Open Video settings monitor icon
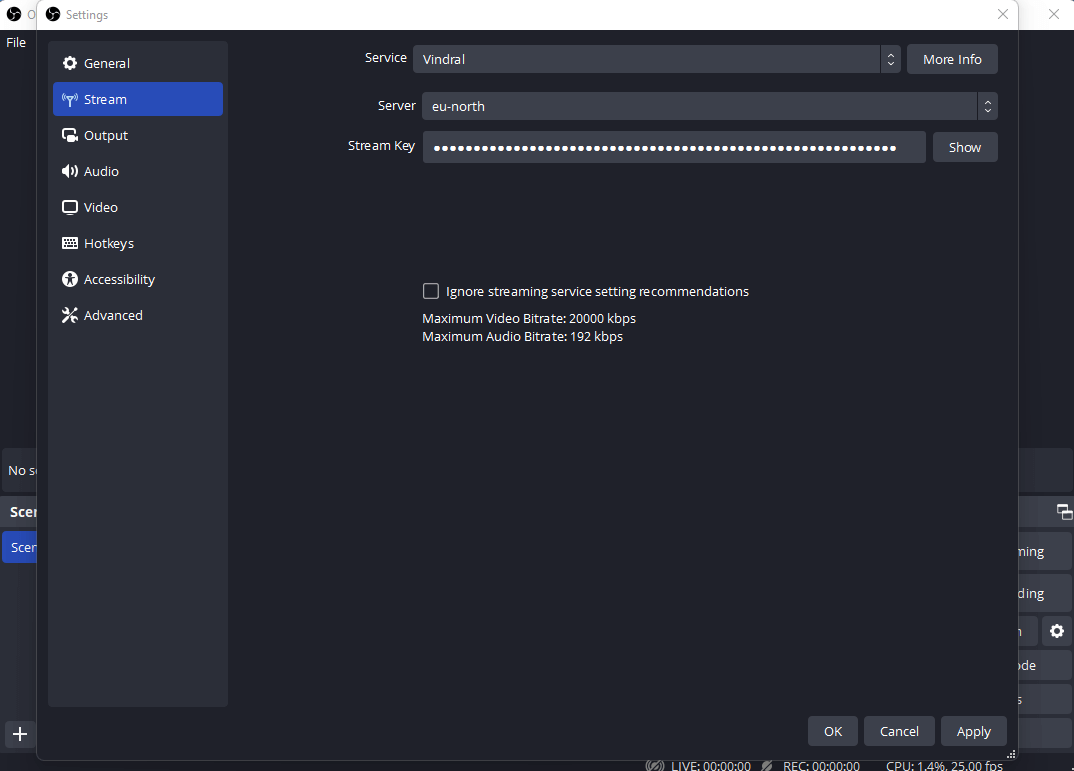The height and width of the screenshot is (771, 1074). 69,207
